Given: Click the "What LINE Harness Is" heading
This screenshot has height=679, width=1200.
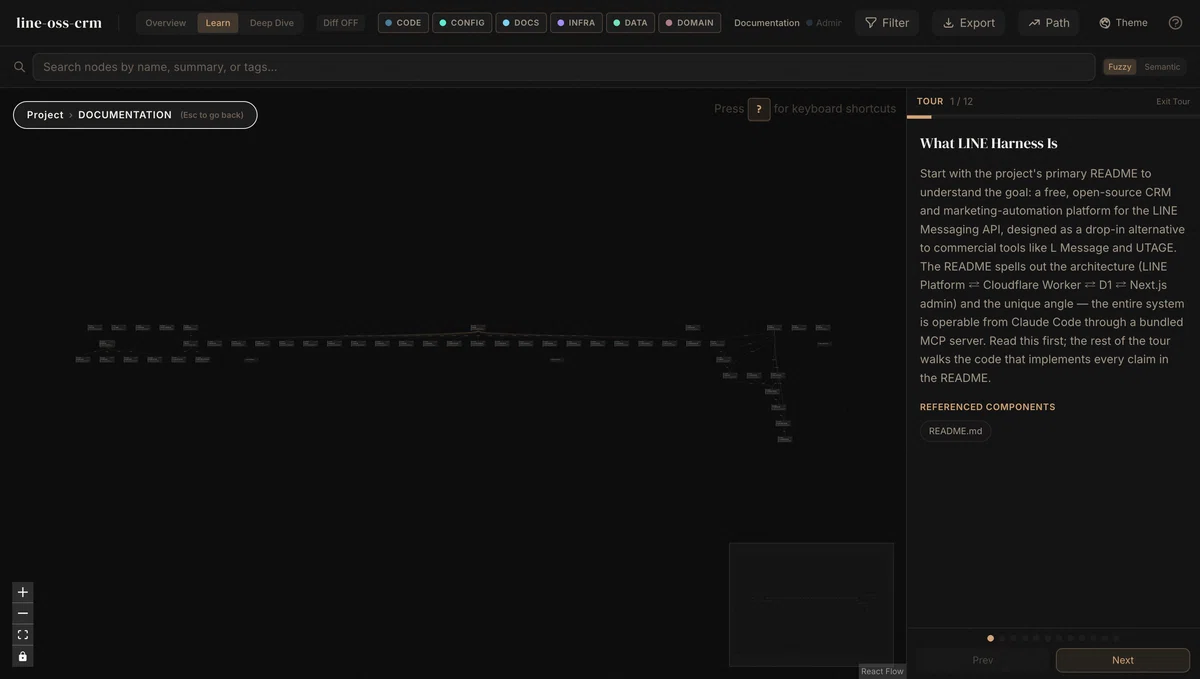Looking at the screenshot, I should [989, 143].
